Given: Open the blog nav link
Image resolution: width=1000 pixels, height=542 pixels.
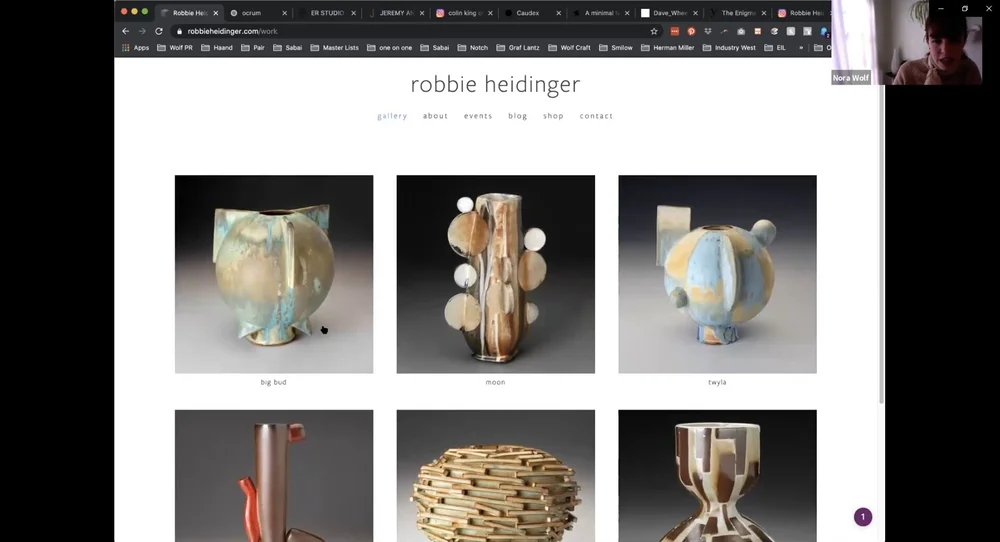Looking at the screenshot, I should pos(518,116).
